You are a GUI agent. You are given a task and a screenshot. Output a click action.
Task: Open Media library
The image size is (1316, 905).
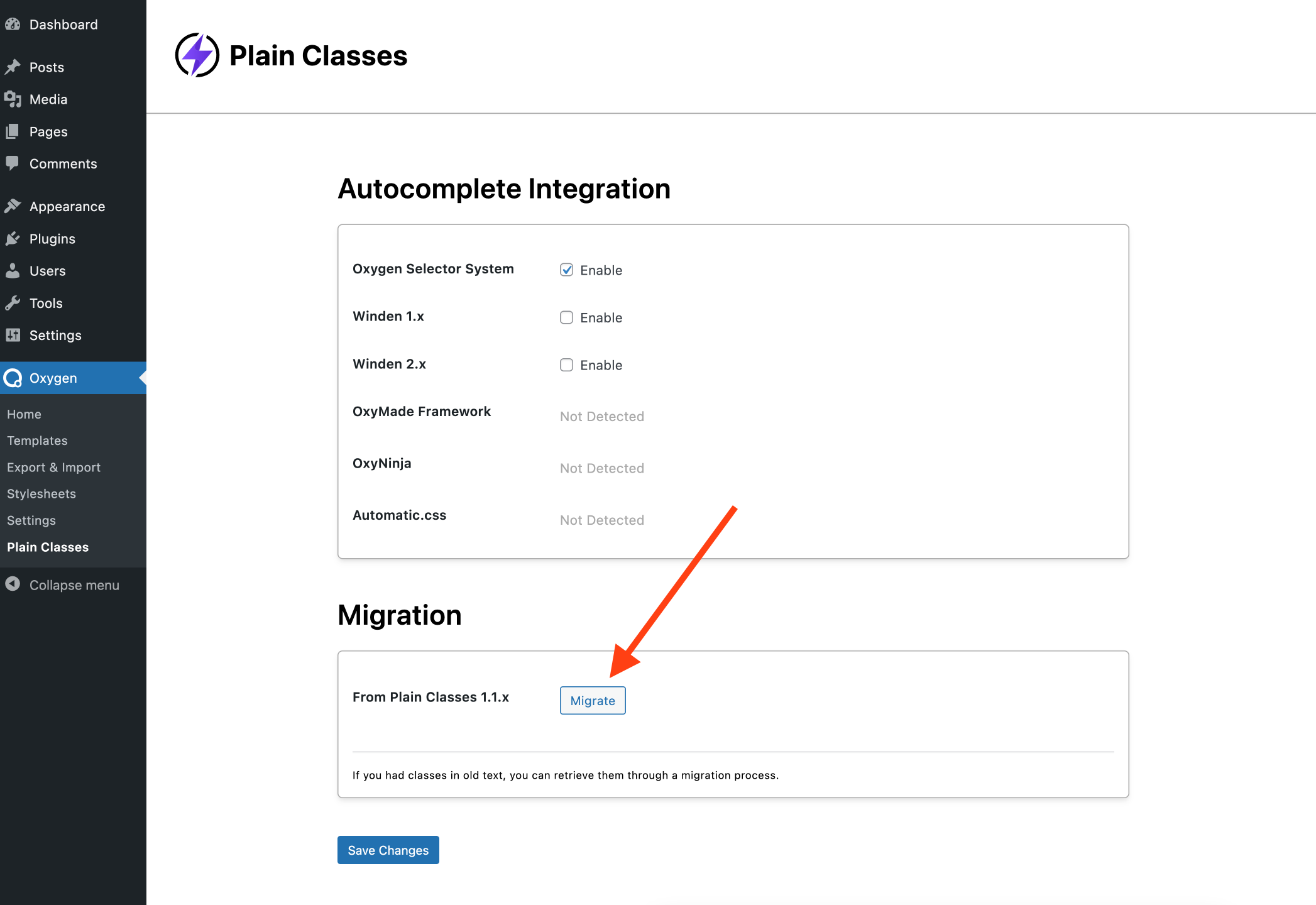pyautogui.click(x=48, y=99)
